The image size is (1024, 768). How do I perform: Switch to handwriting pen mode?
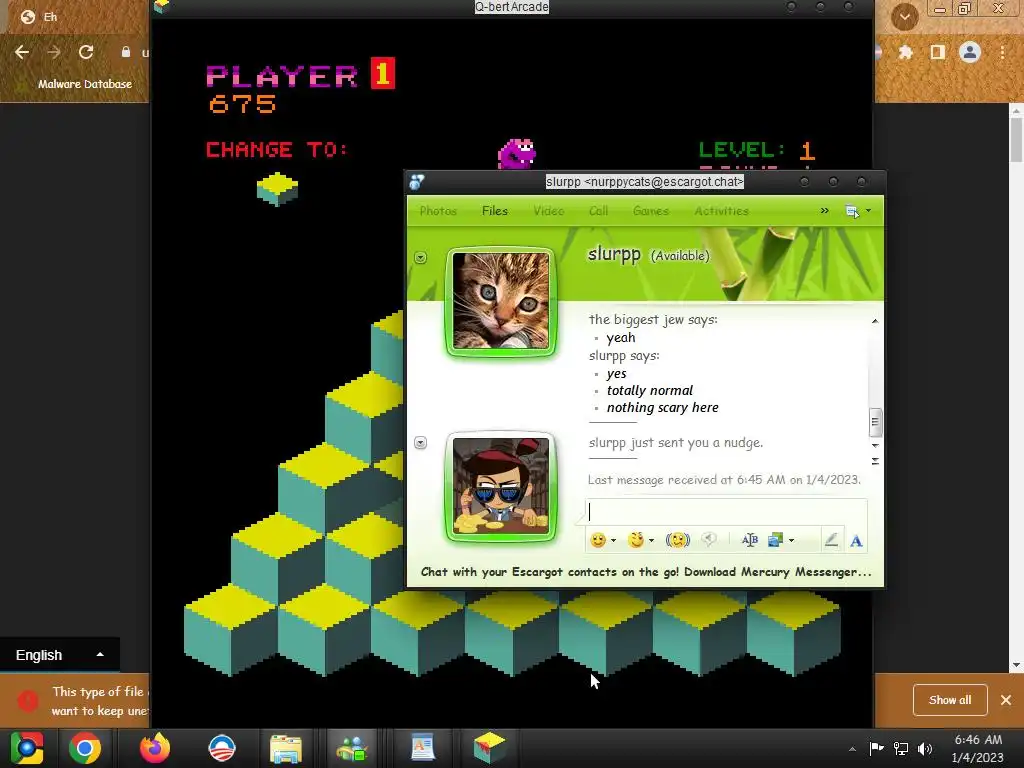coord(831,540)
